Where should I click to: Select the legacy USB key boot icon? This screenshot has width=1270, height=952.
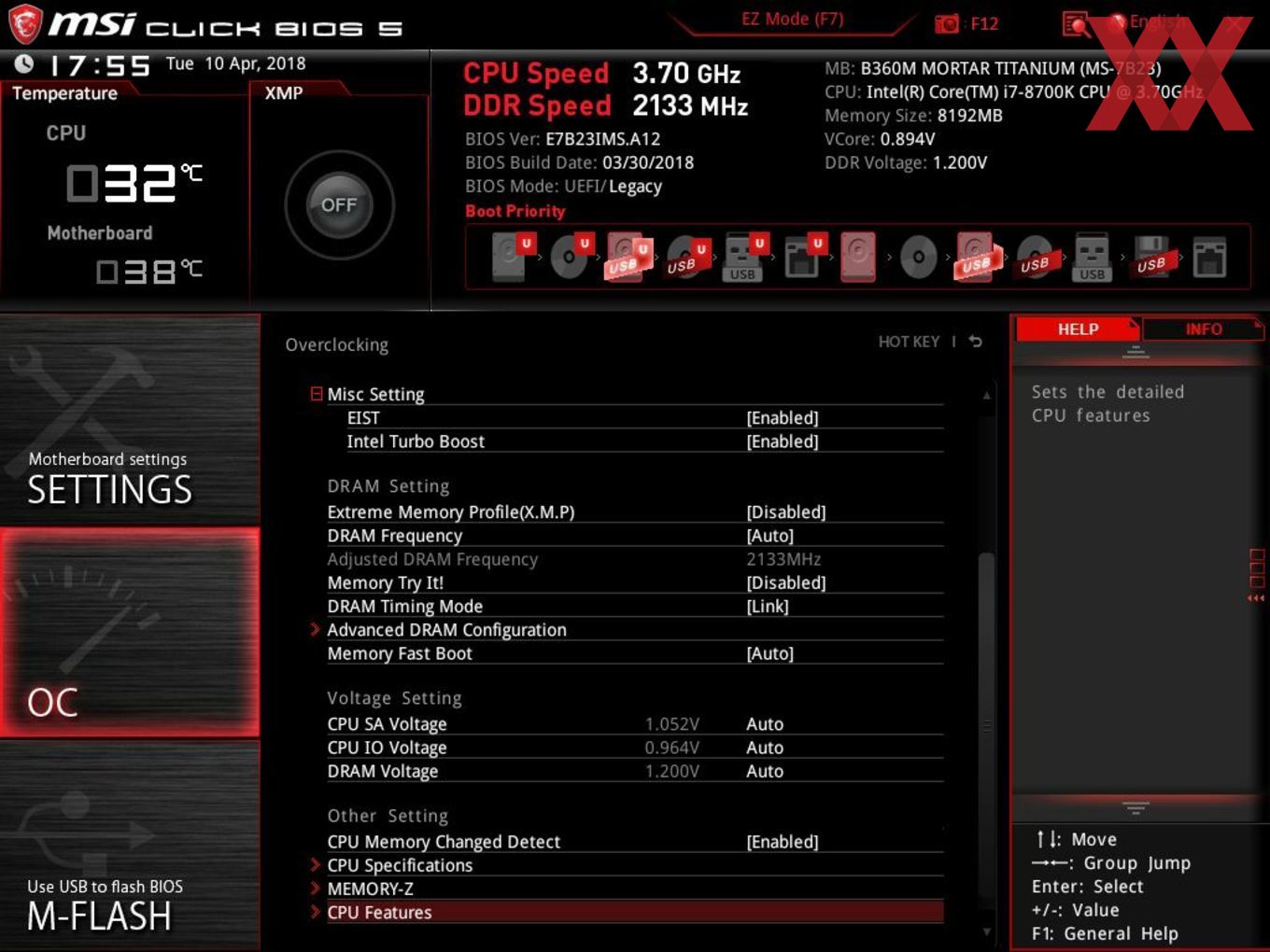click(1092, 257)
